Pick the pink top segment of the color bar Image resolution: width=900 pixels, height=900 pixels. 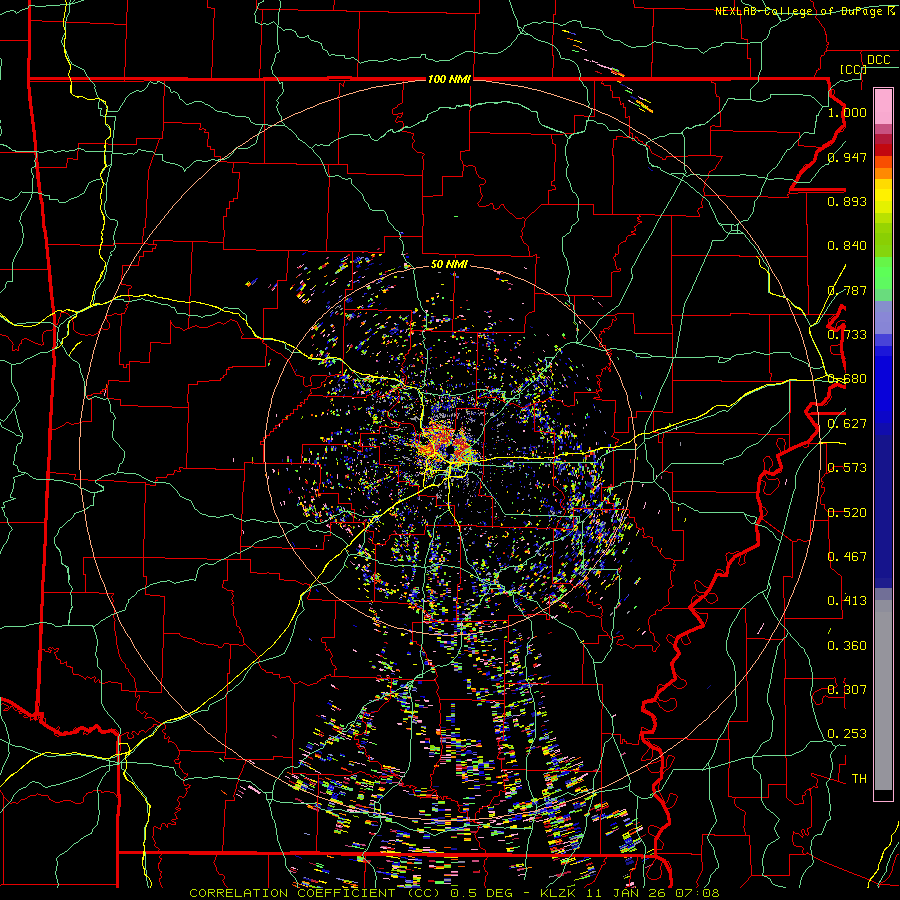[883, 106]
